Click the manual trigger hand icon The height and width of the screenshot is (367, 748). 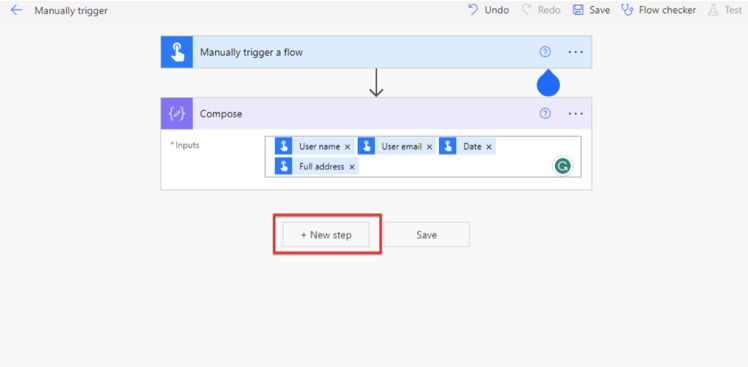click(x=177, y=52)
